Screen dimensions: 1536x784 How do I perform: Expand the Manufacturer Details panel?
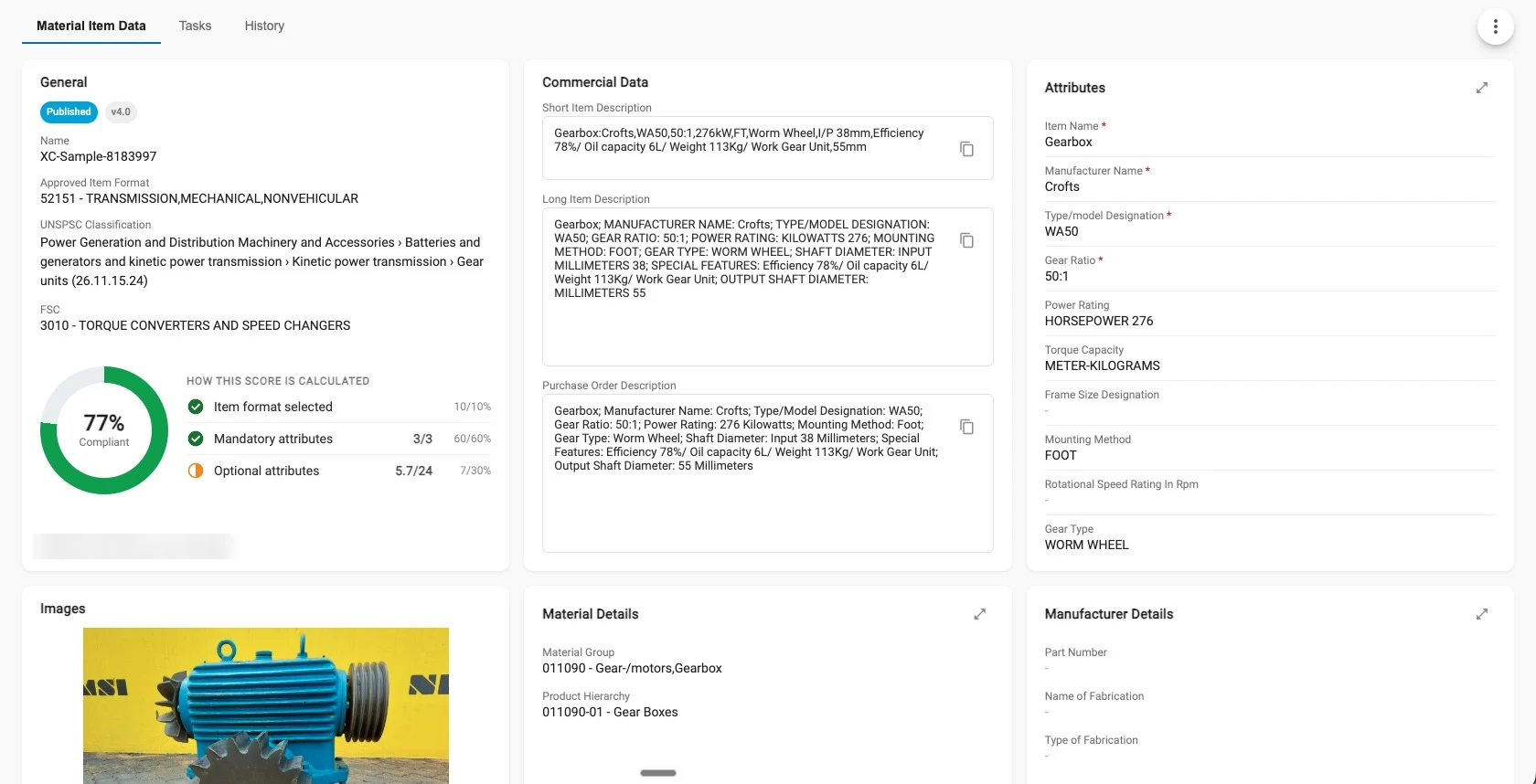pos(1482,614)
